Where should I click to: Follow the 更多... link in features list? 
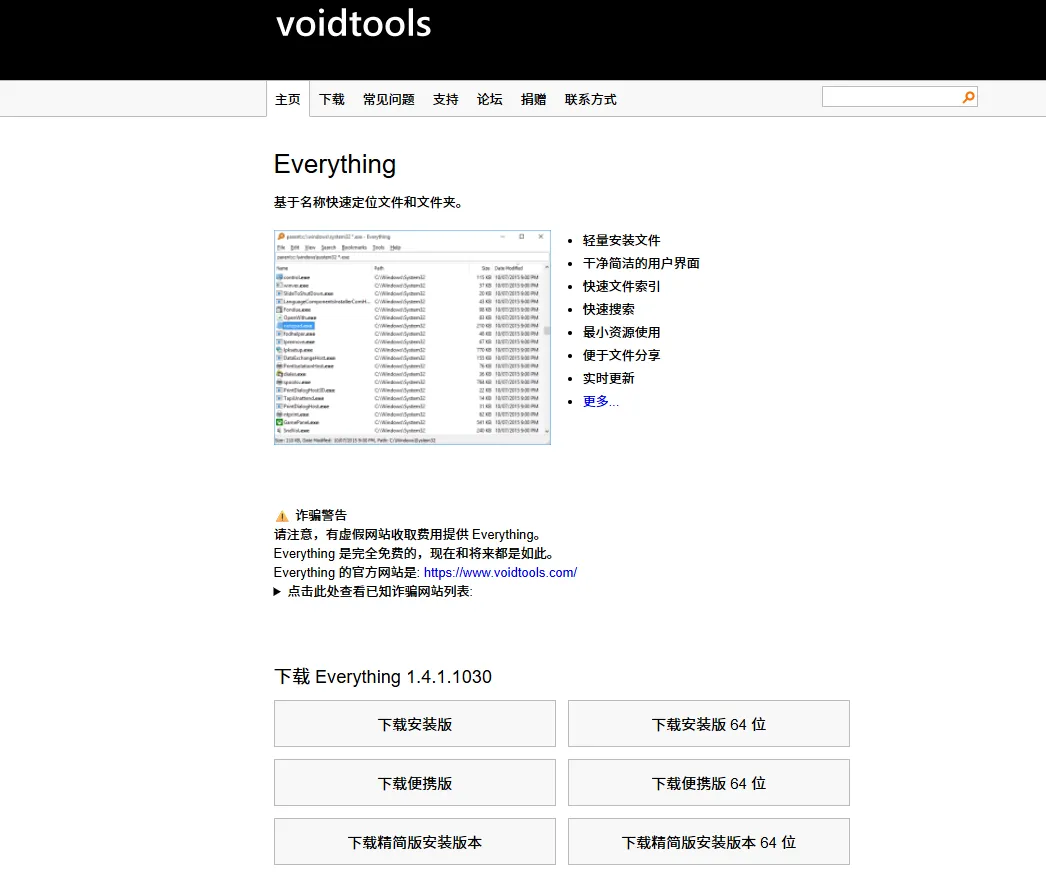click(600, 401)
